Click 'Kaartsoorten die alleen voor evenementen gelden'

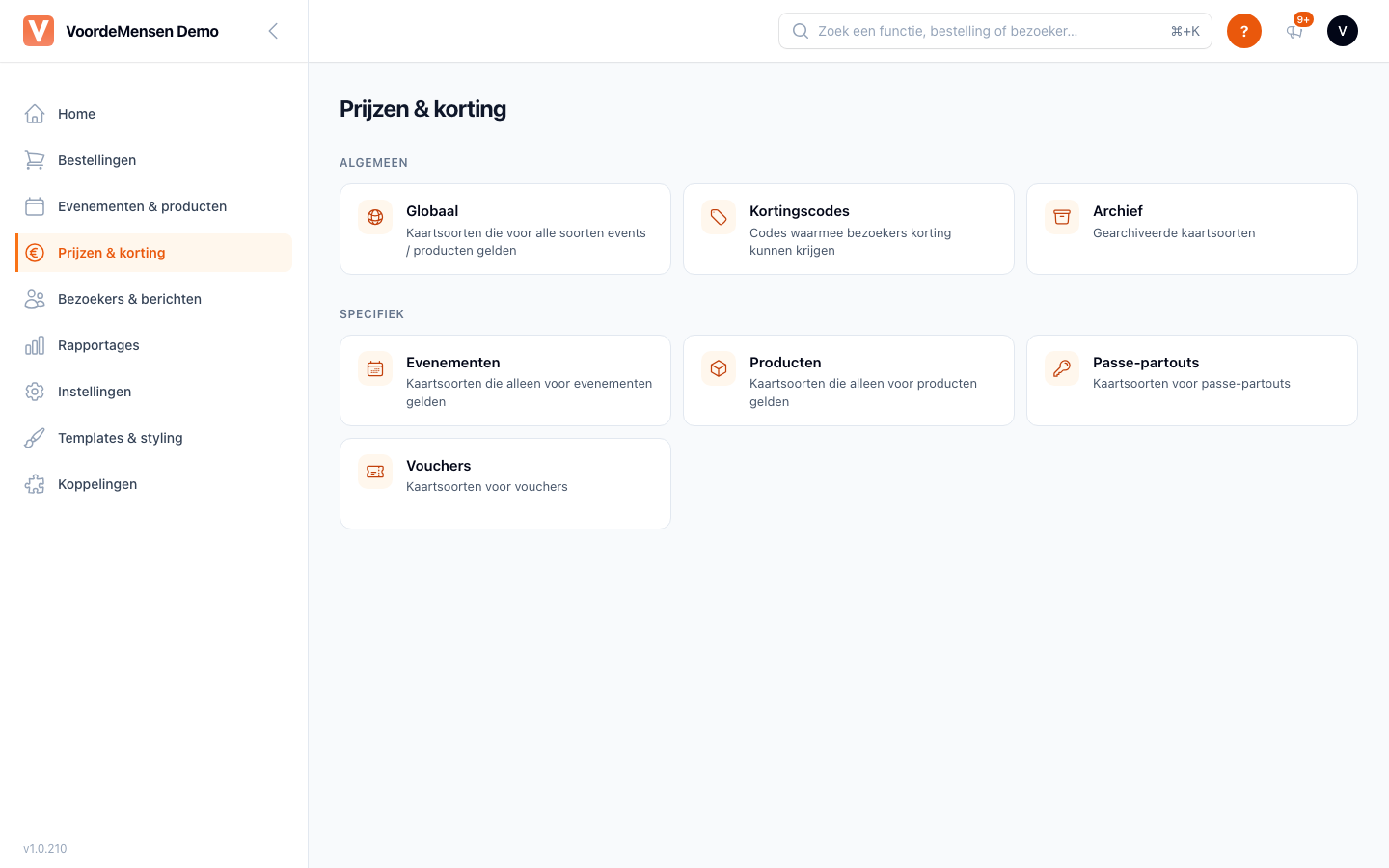tap(530, 393)
